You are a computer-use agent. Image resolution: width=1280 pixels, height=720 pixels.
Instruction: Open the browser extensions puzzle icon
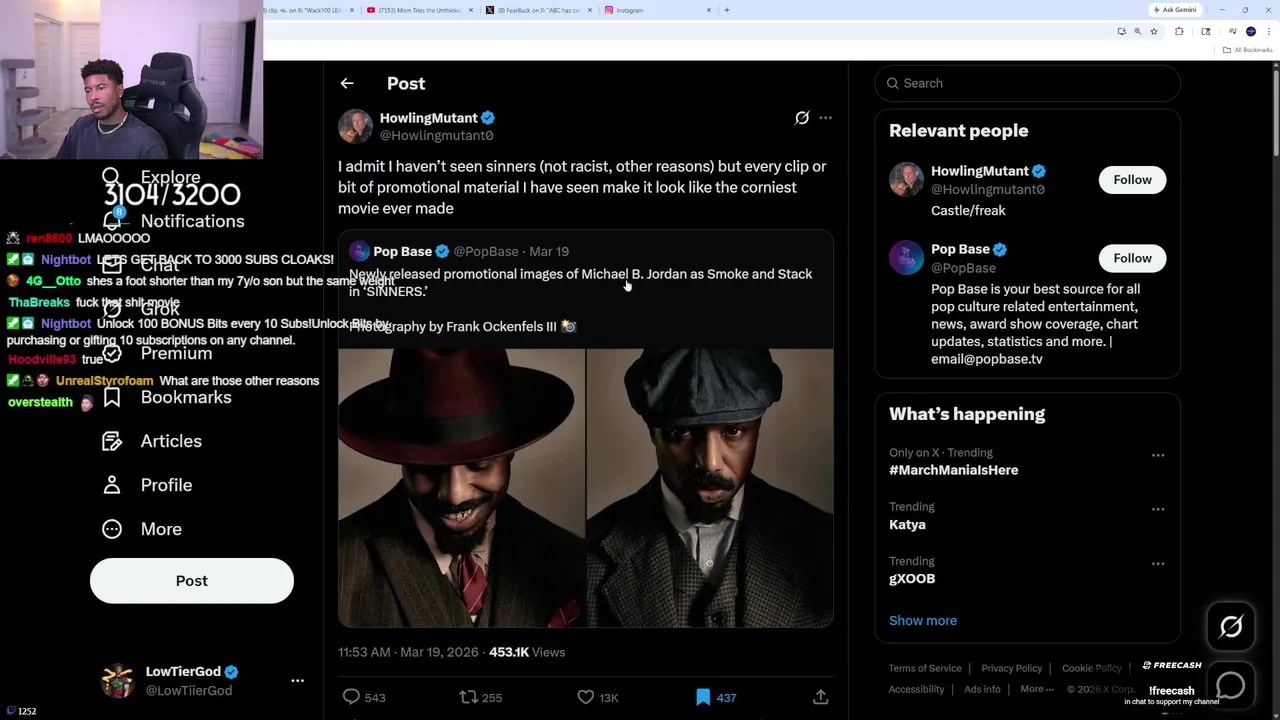(1179, 32)
